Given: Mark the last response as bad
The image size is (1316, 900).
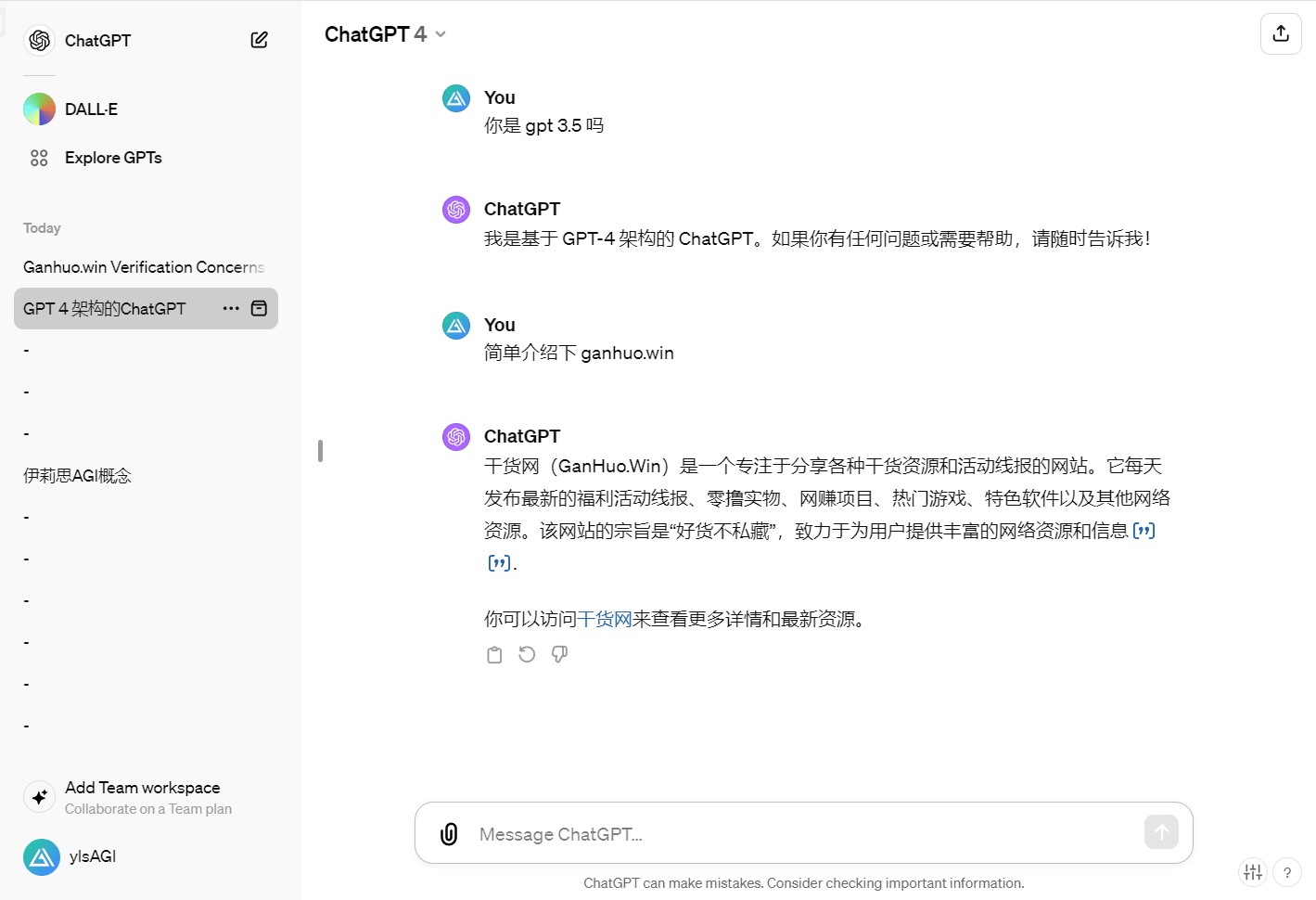Looking at the screenshot, I should [559, 655].
